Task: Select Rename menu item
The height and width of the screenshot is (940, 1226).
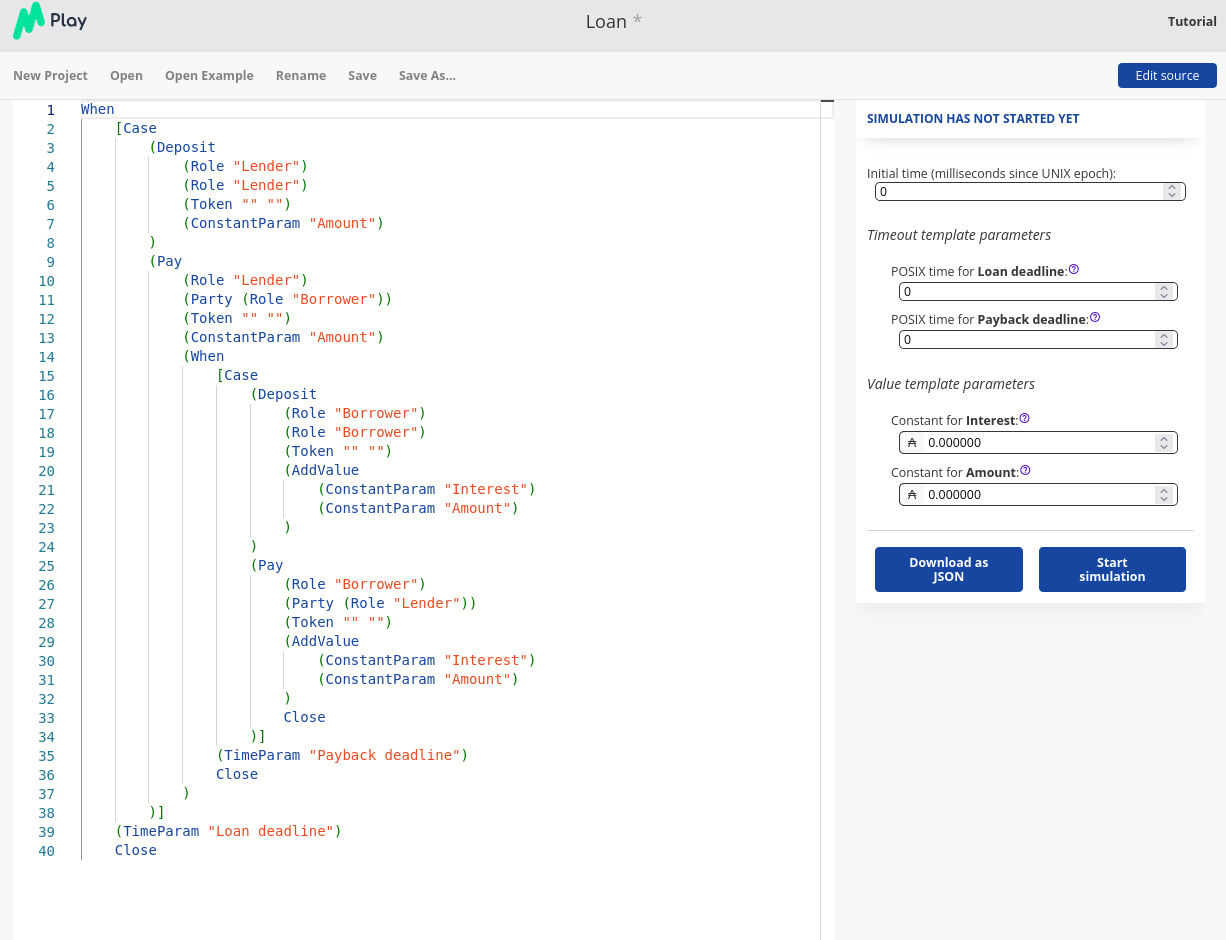Action: pyautogui.click(x=301, y=76)
